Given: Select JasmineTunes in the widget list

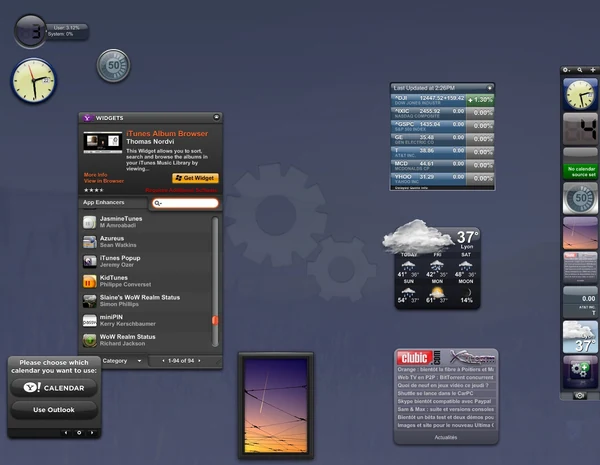Looking at the screenshot, I should tap(145, 222).
